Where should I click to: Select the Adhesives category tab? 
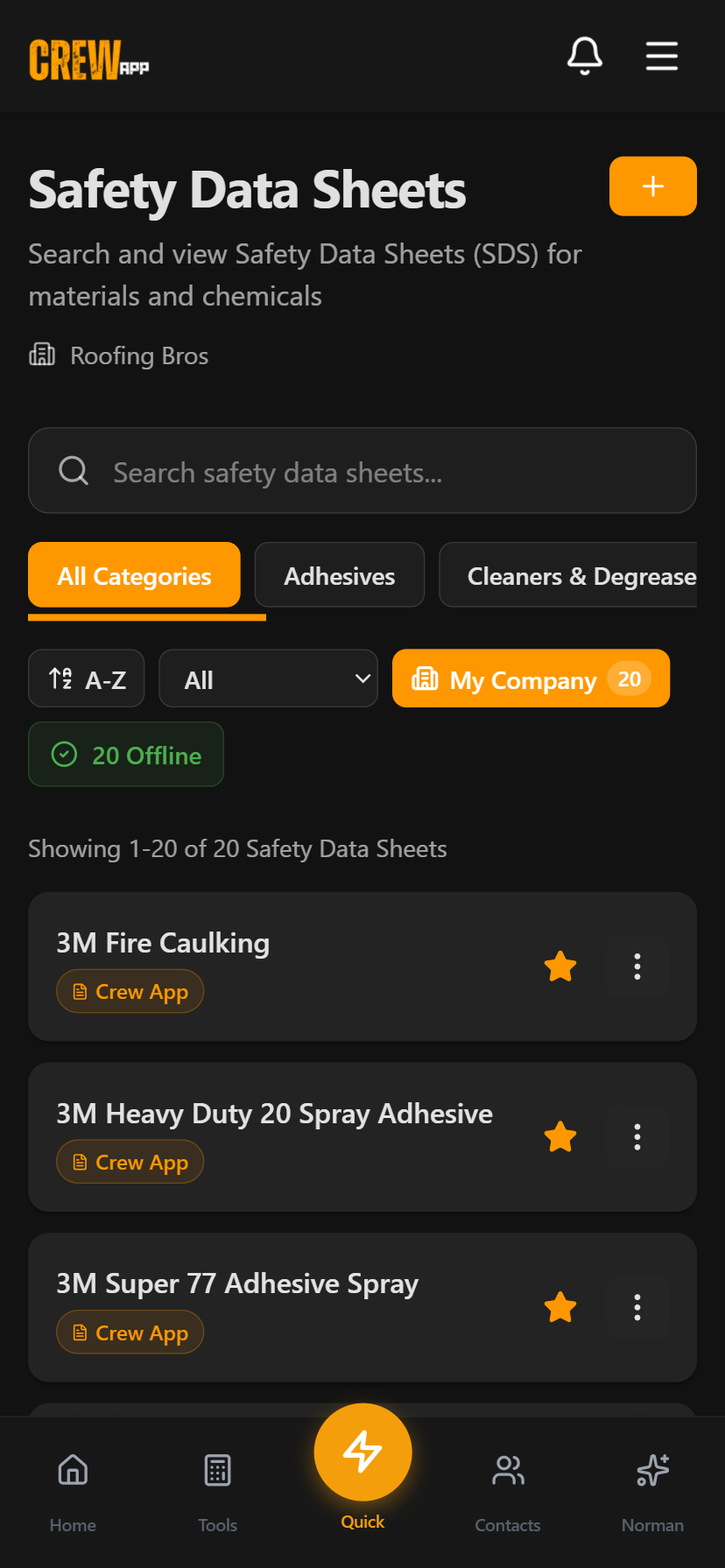click(340, 575)
